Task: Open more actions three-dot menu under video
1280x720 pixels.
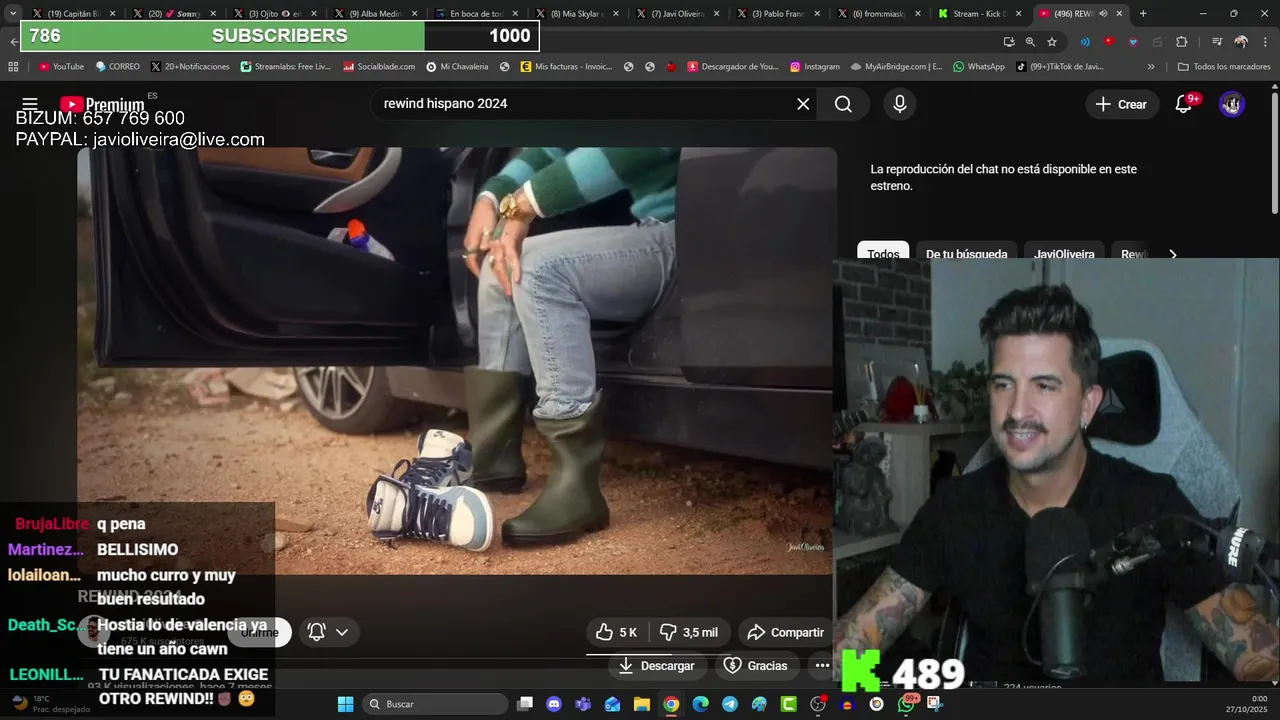Action: 822,665
